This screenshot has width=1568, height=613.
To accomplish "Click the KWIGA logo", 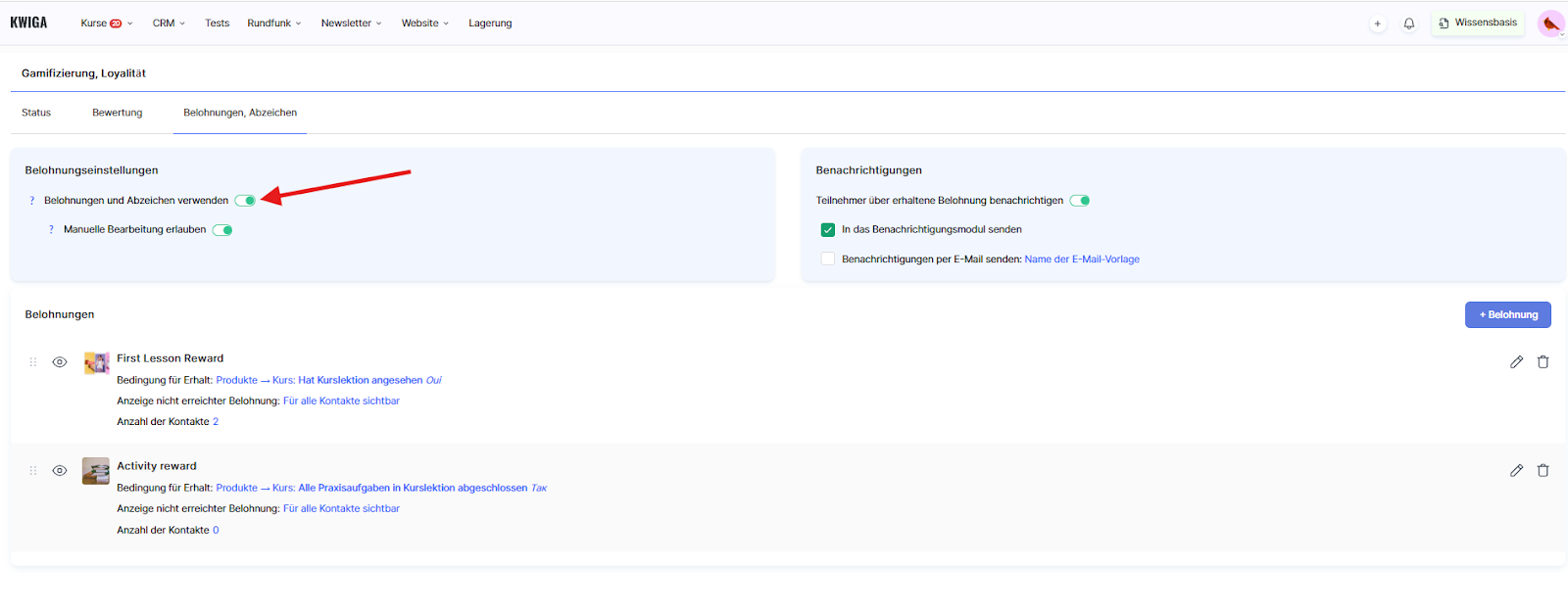I will (28, 23).
